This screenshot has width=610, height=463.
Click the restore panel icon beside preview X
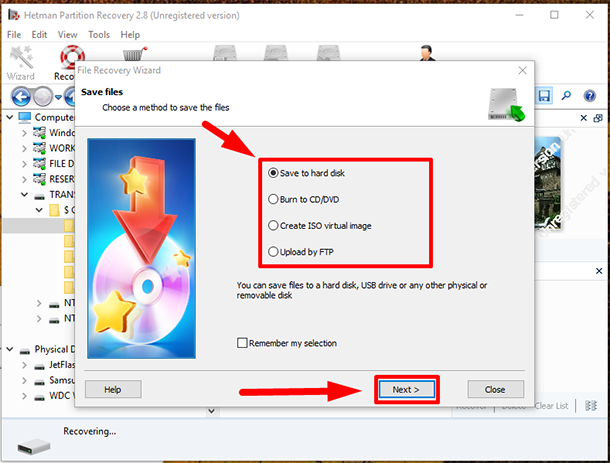click(x=598, y=118)
